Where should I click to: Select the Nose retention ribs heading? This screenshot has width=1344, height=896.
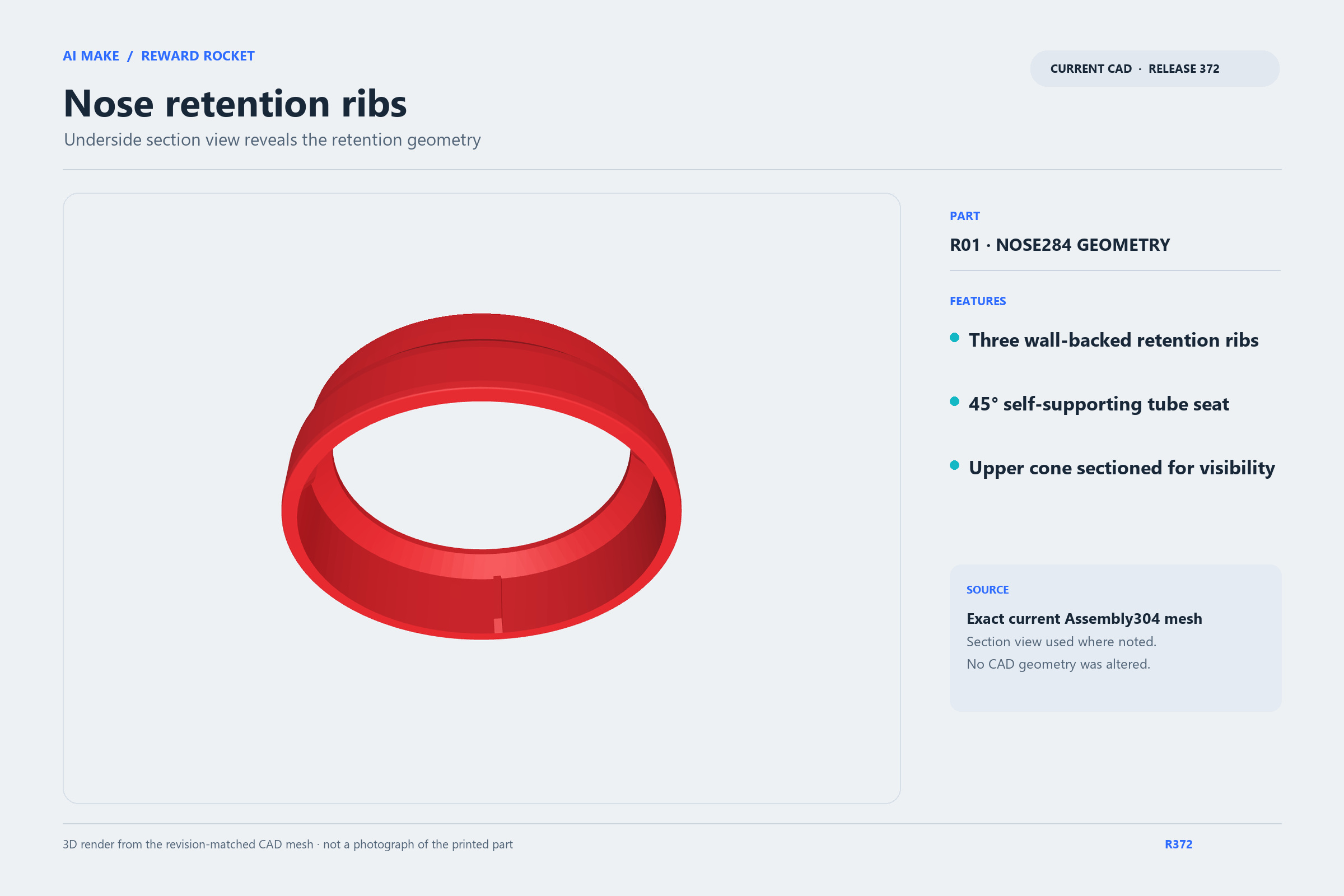[235, 104]
